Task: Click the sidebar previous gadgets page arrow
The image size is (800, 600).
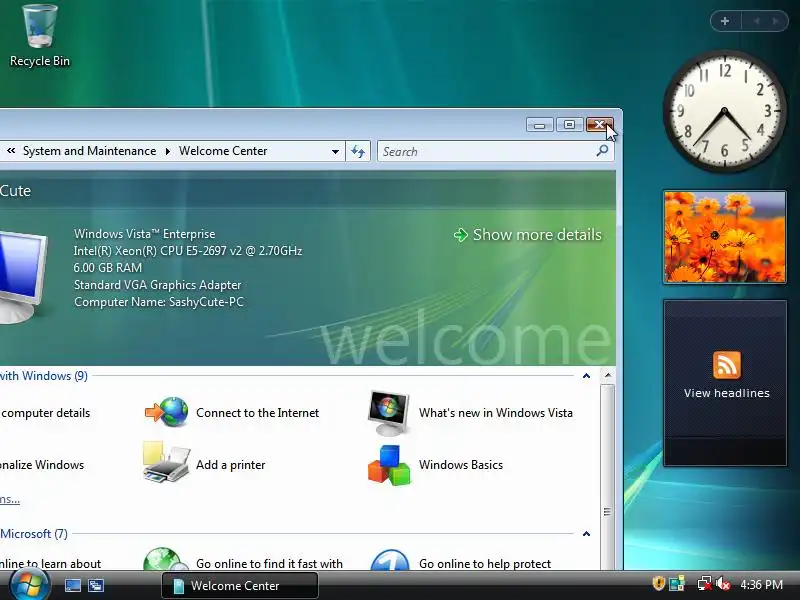Action: 757,21
